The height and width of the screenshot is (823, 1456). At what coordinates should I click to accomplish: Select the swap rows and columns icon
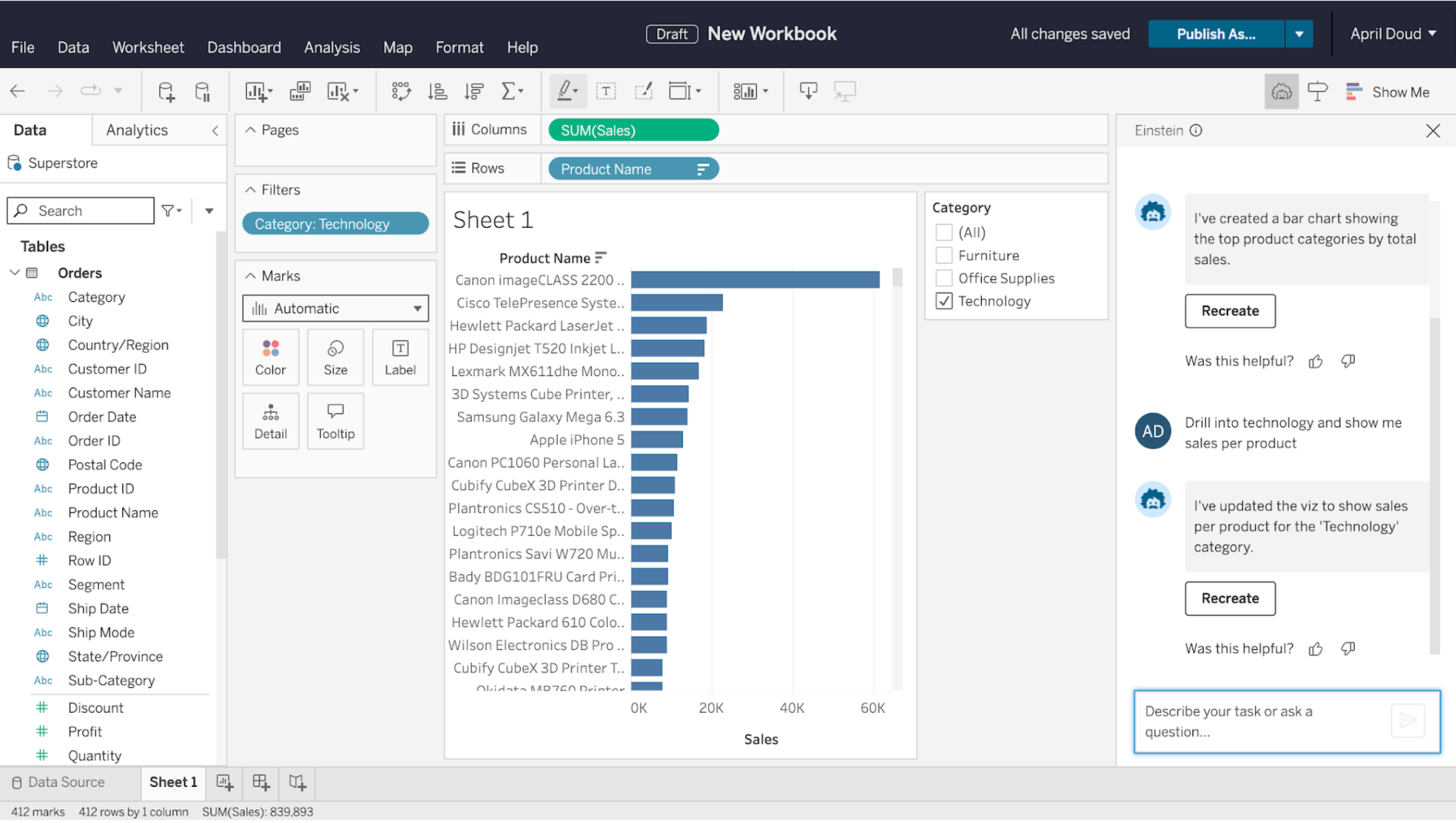point(400,91)
